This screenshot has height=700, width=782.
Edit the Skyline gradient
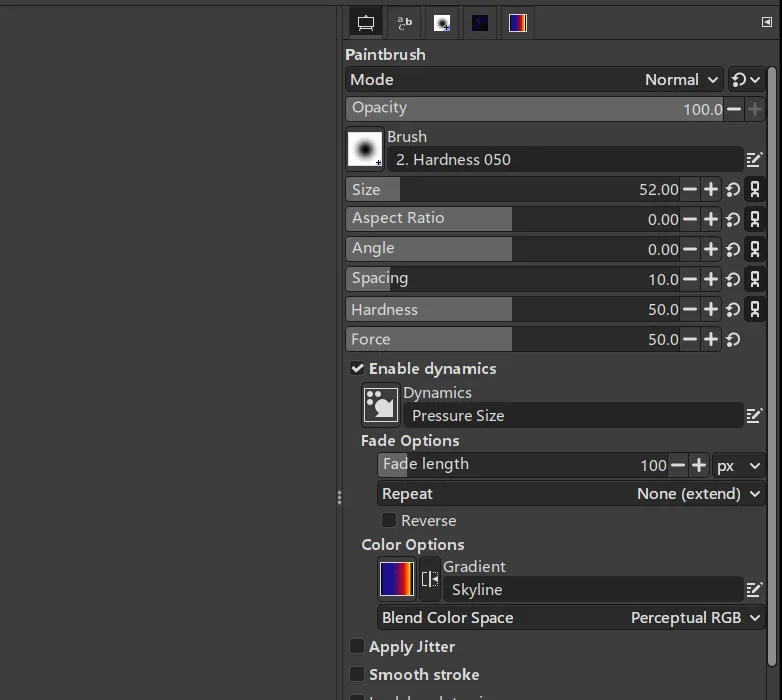click(x=754, y=589)
